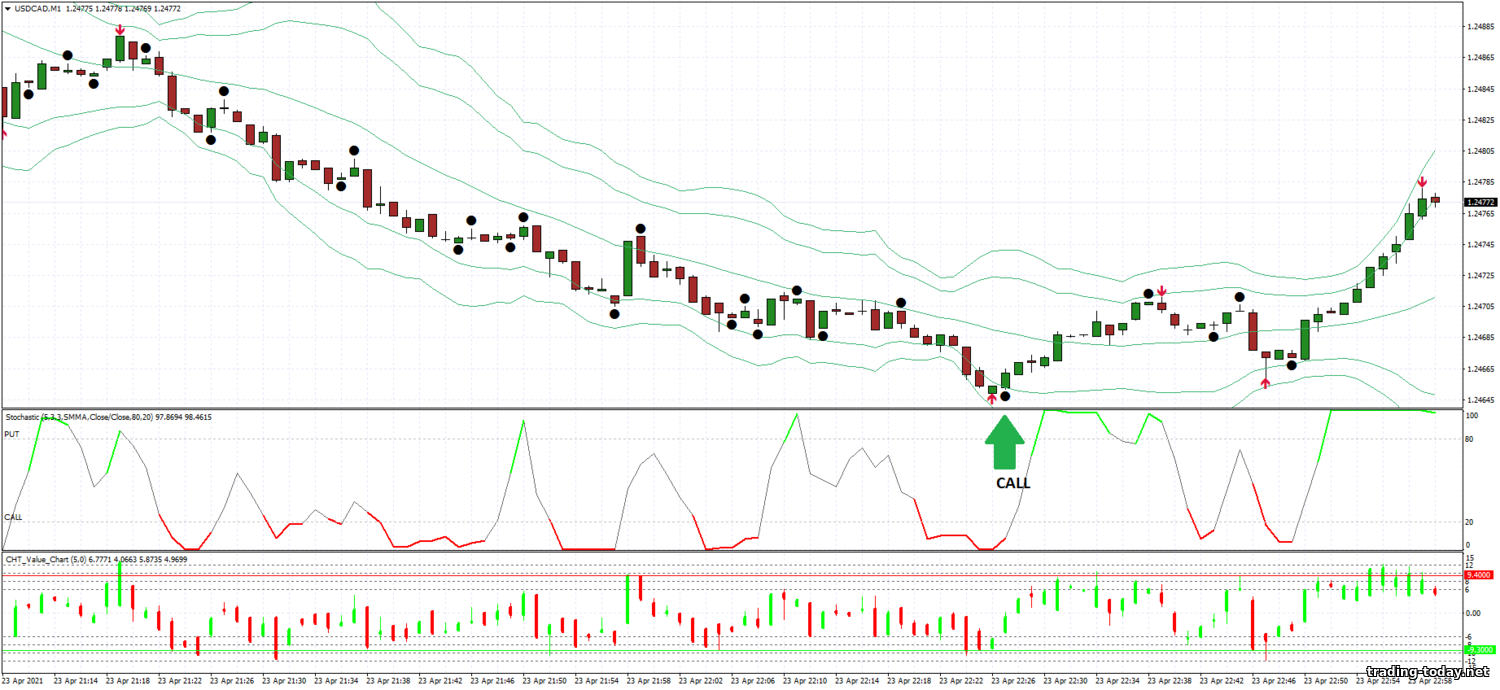1500x690 pixels.
Task: Click the USDCAD,M1 chart title text
Action: (41, 9)
